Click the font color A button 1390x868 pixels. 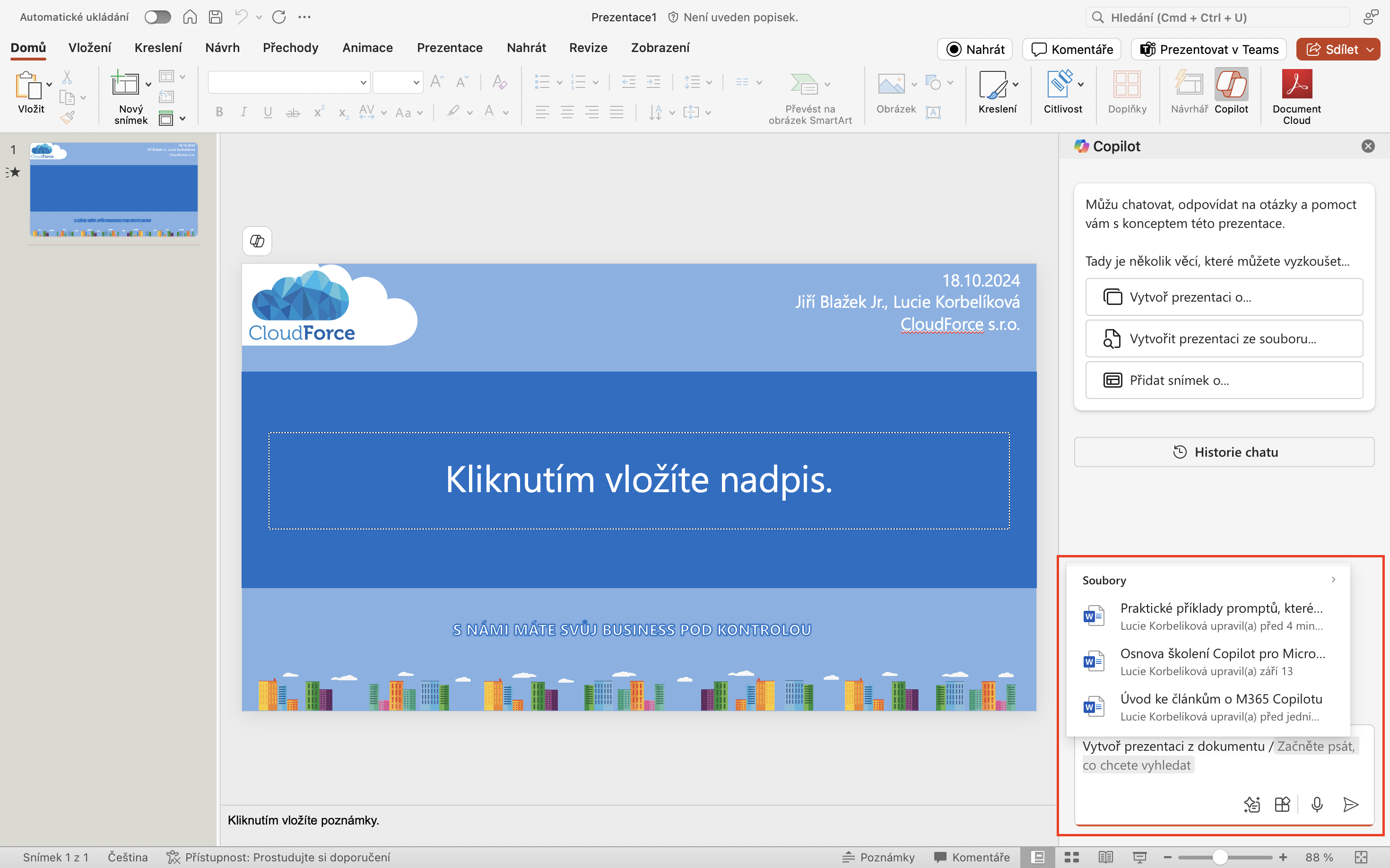[489, 112]
